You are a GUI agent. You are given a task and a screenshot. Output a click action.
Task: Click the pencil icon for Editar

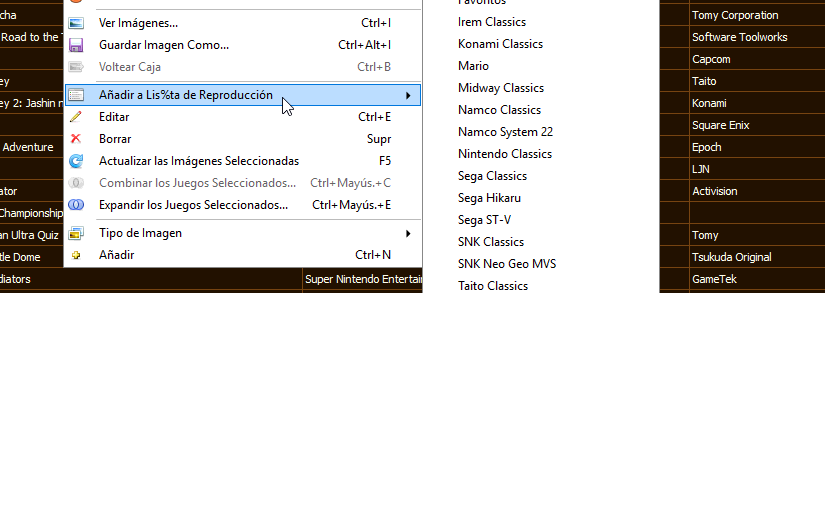coord(76,117)
